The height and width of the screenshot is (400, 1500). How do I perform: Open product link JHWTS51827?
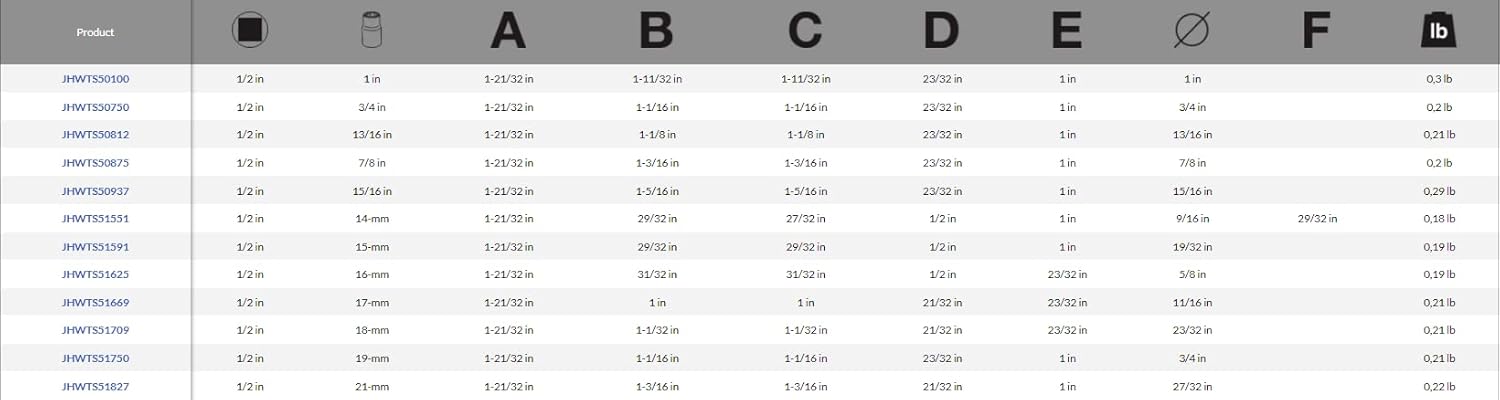(x=95, y=386)
